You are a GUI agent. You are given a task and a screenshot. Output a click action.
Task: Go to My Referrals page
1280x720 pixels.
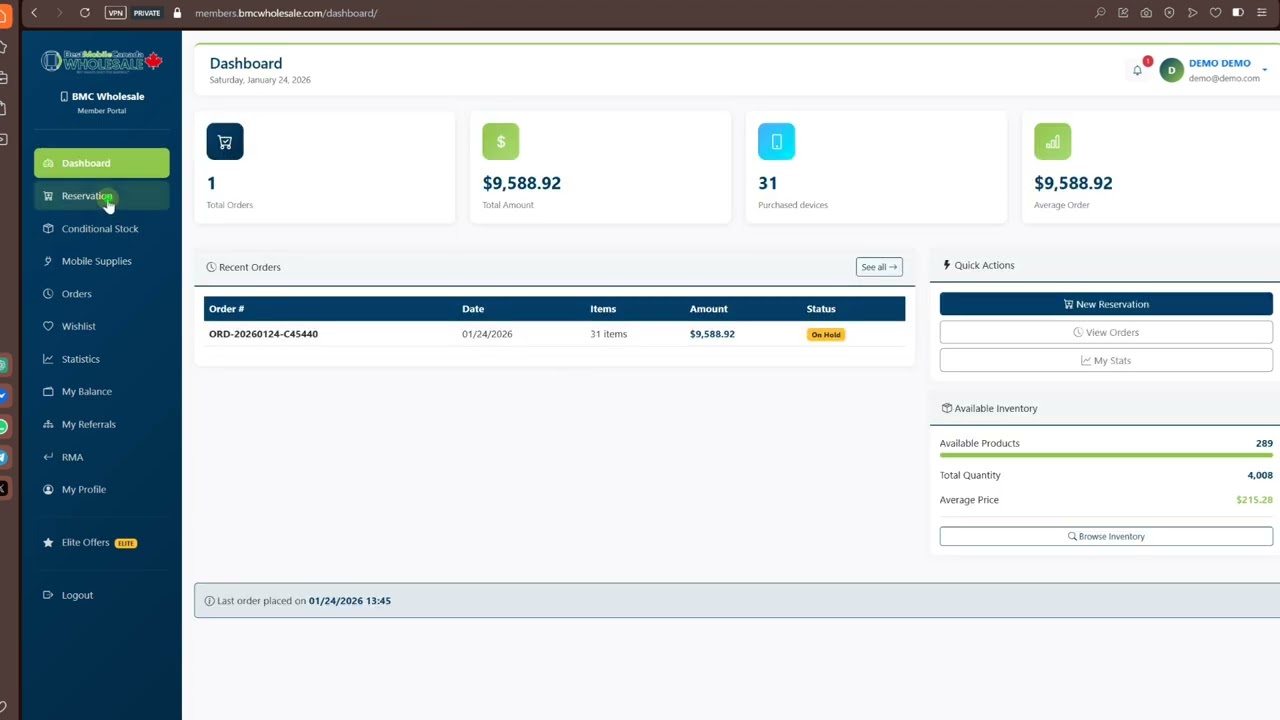[x=101, y=424]
